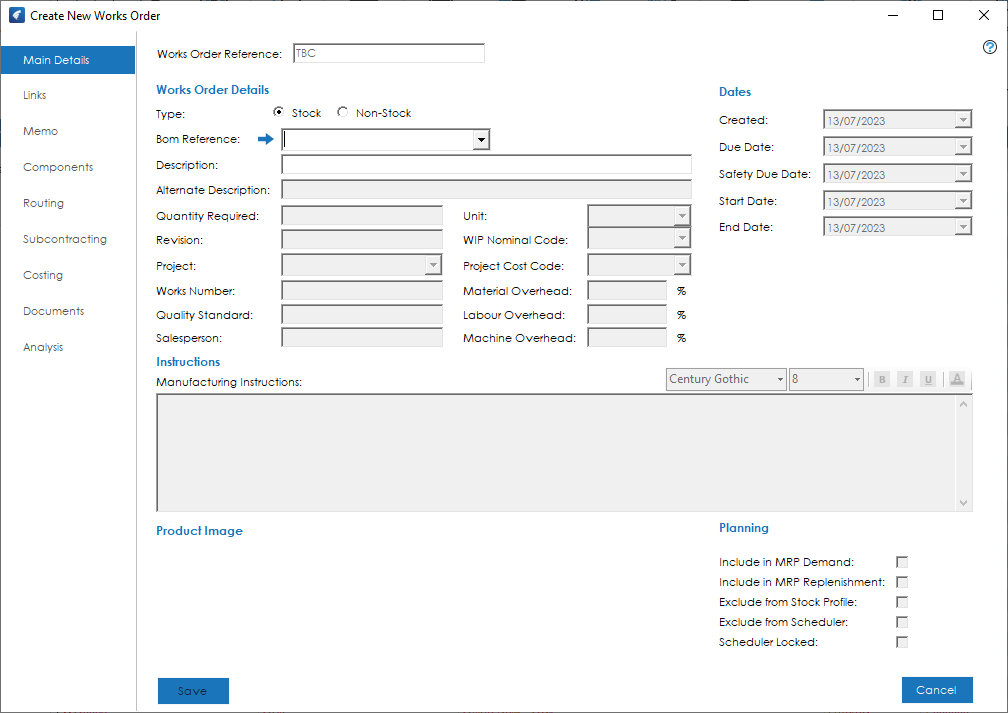Open the font color button
This screenshot has height=713, width=1008.
tap(957, 379)
